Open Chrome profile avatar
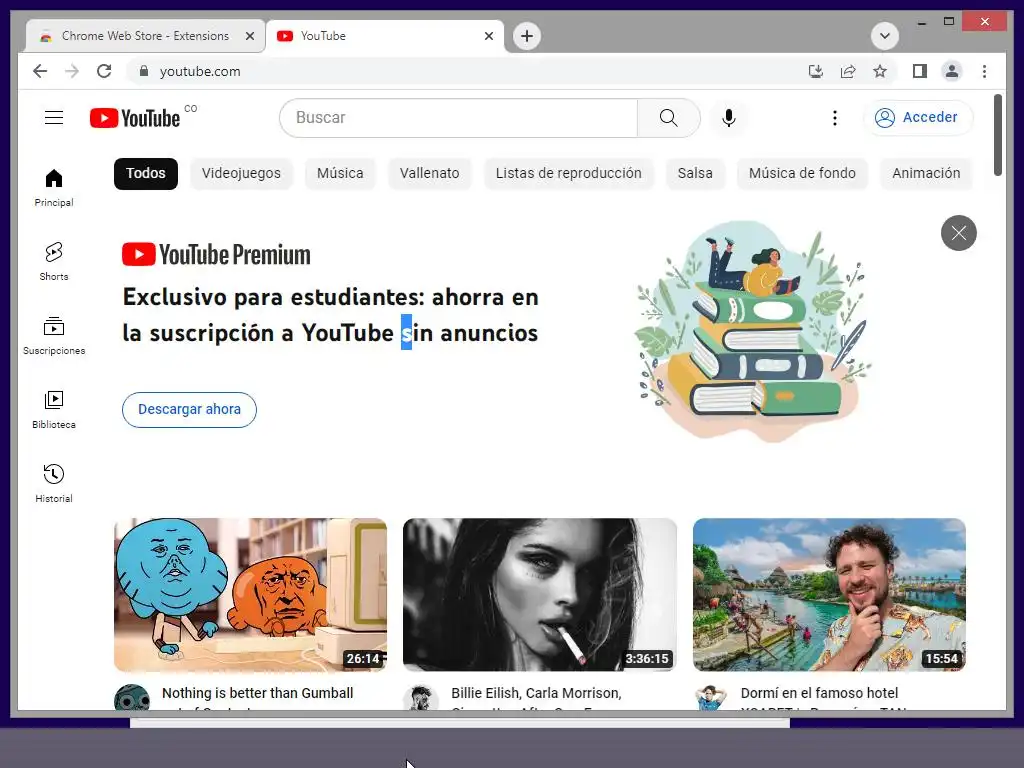 coord(952,71)
